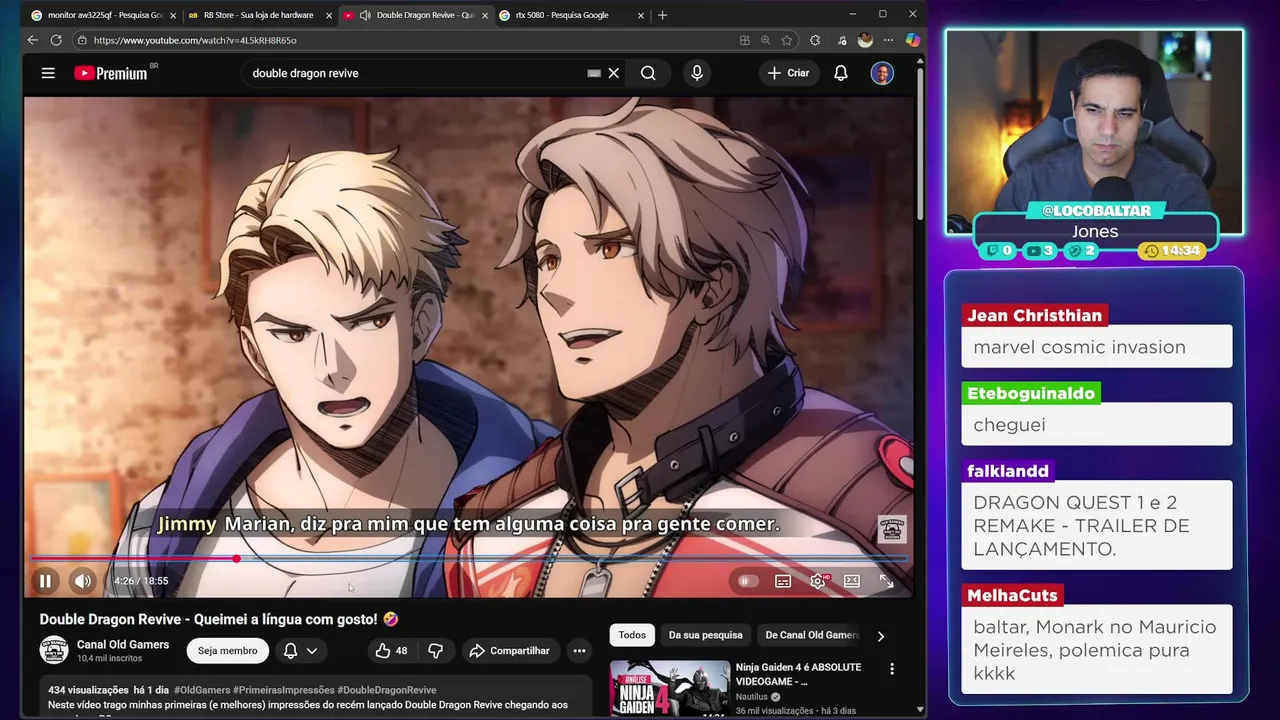The image size is (1280, 720).
Task: Mute the video volume
Action: 83,581
